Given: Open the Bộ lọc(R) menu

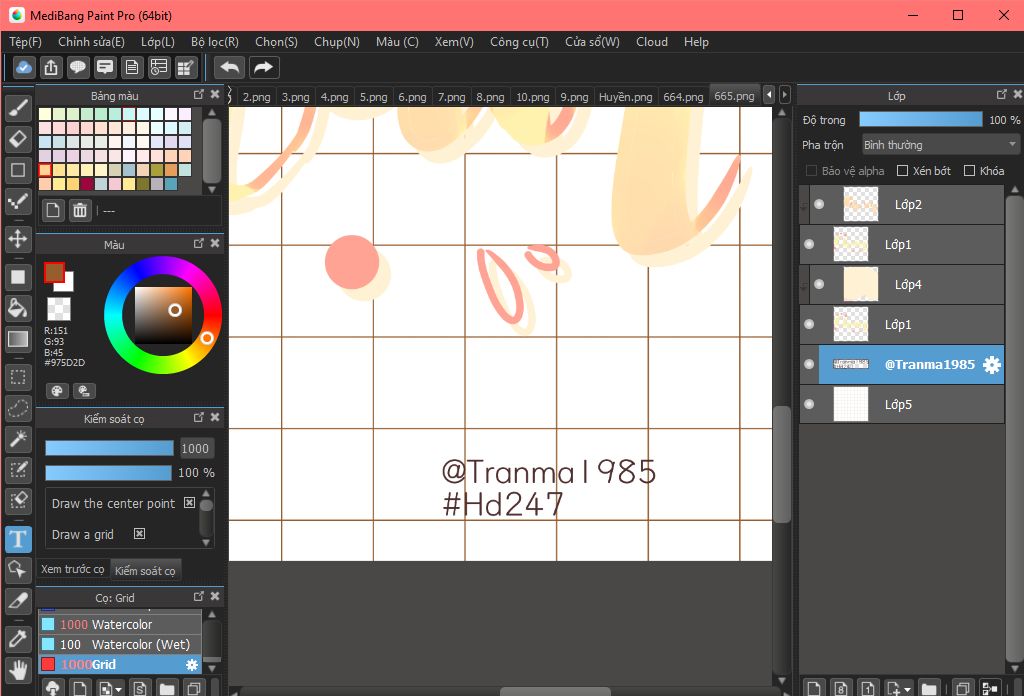Looking at the screenshot, I should point(215,42).
